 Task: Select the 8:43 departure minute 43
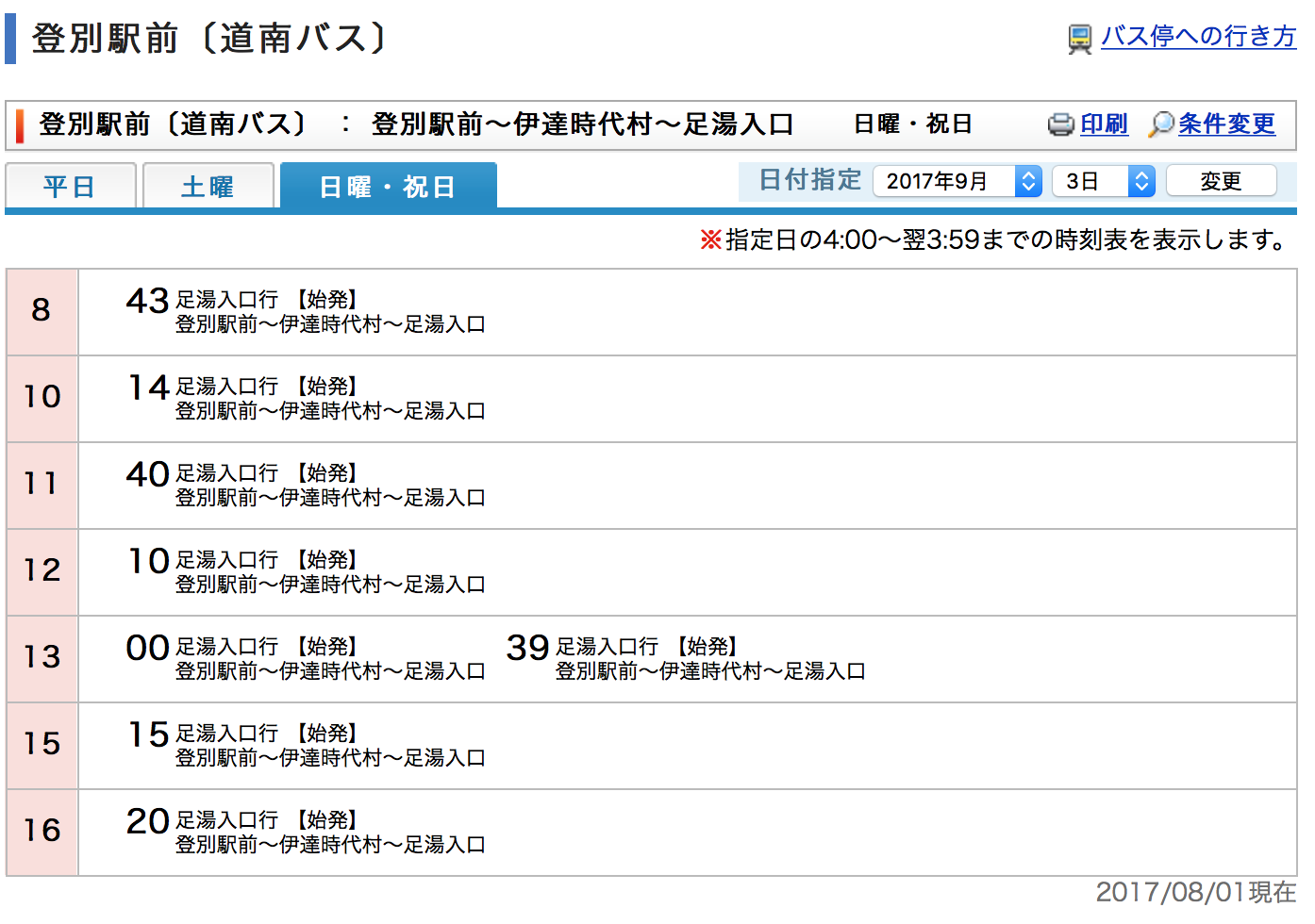coord(147,301)
